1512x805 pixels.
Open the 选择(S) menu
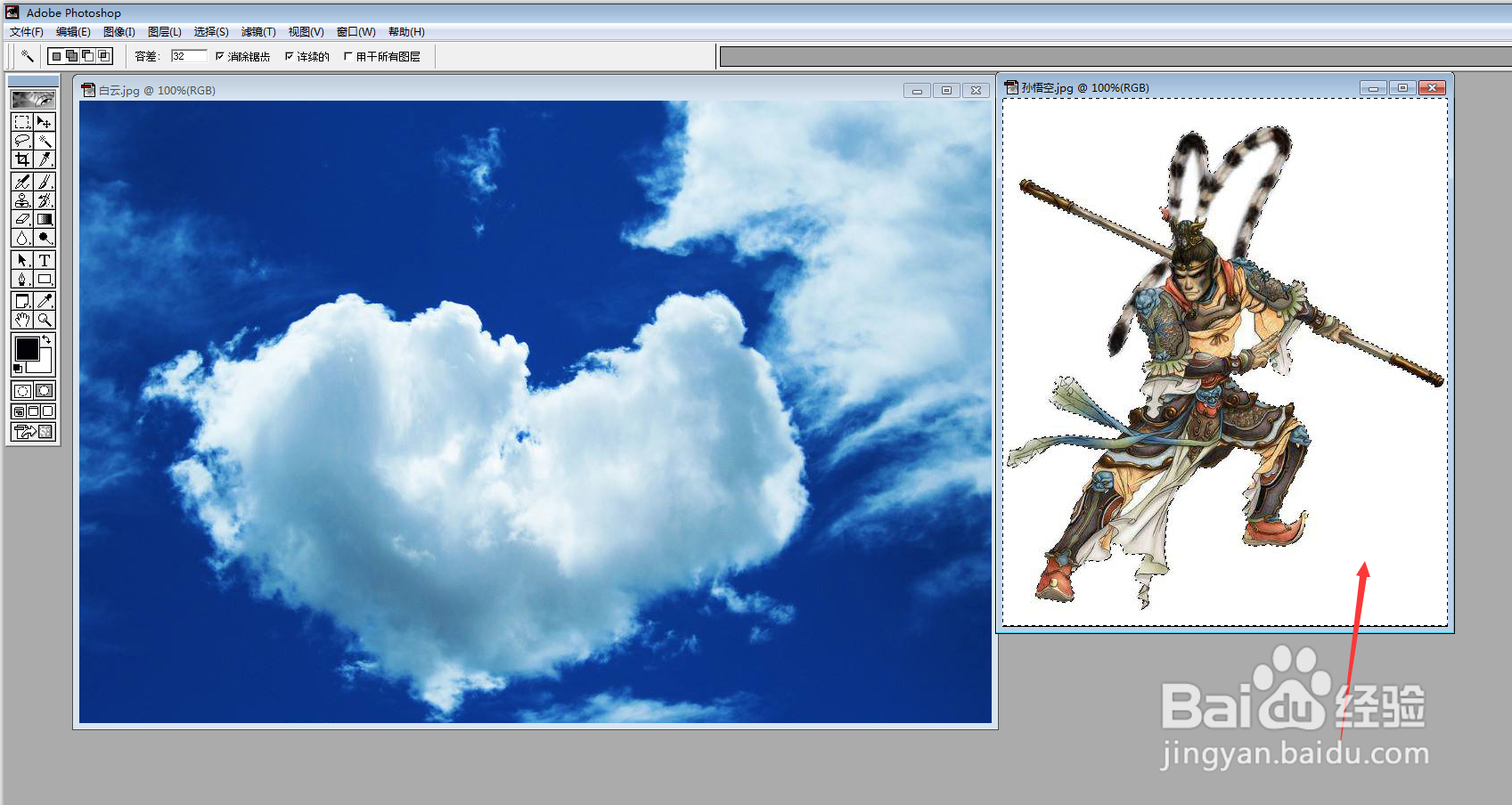211,31
